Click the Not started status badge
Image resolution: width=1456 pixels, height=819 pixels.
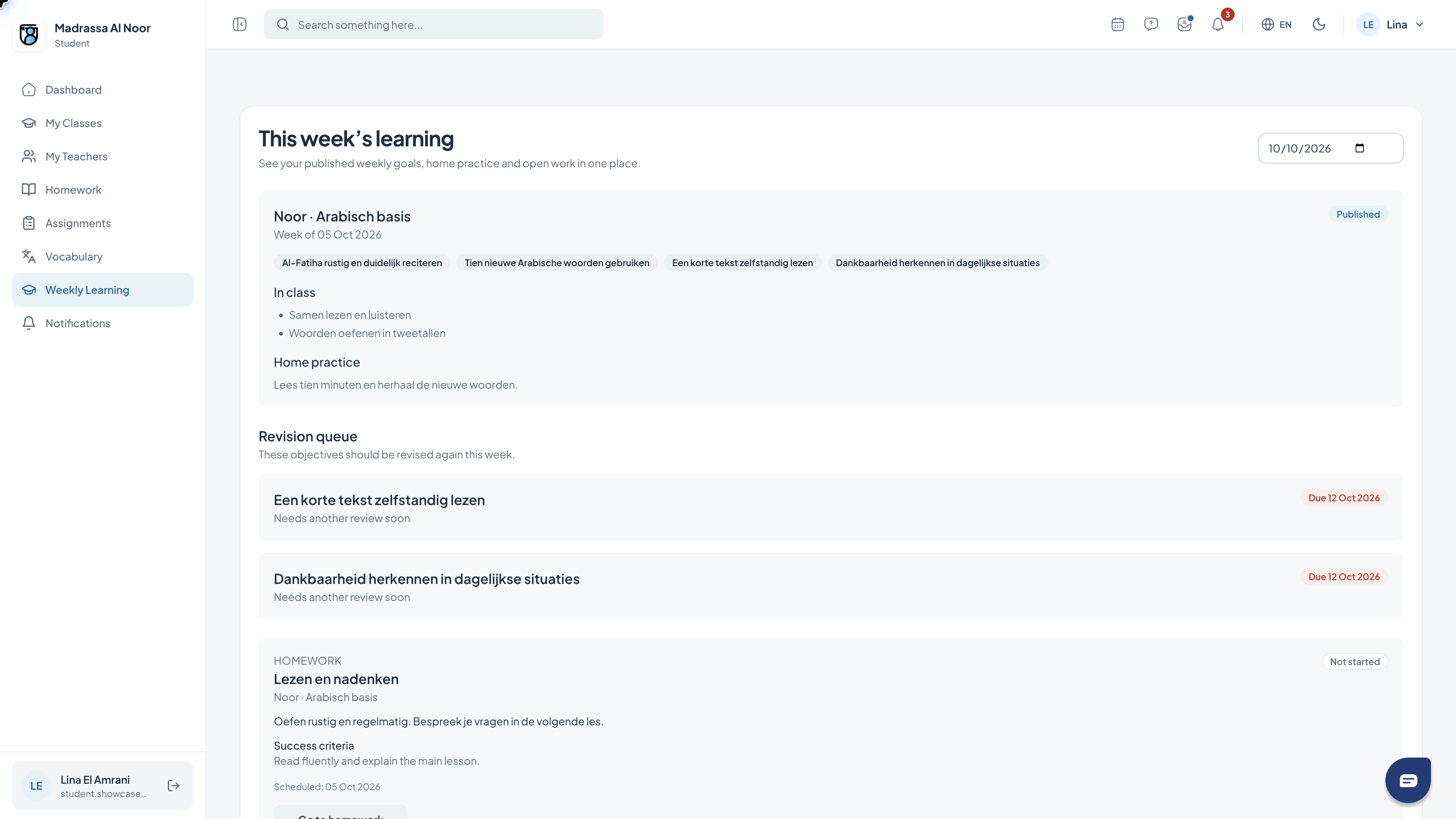(1354, 662)
